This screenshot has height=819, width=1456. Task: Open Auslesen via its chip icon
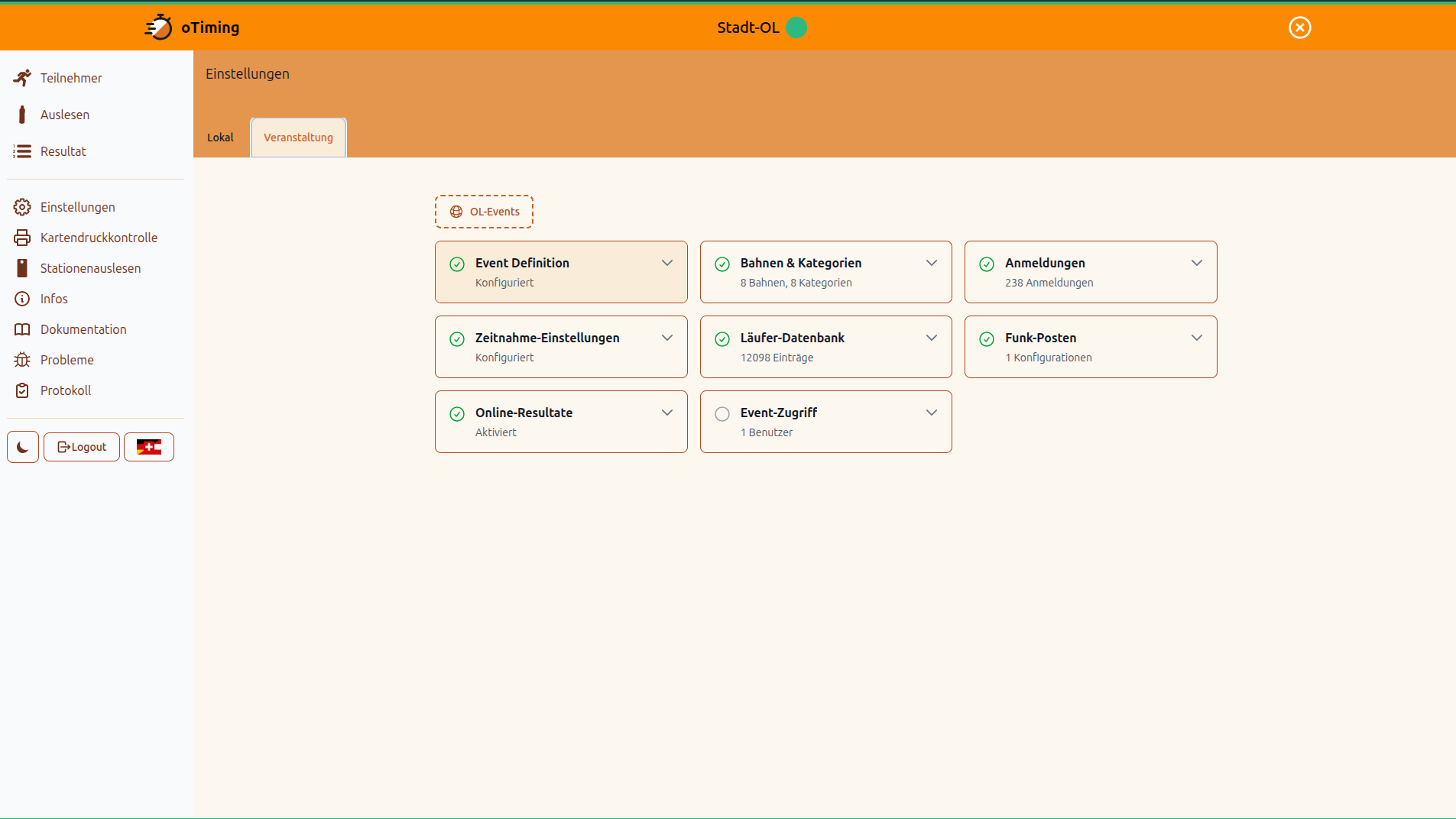22,115
